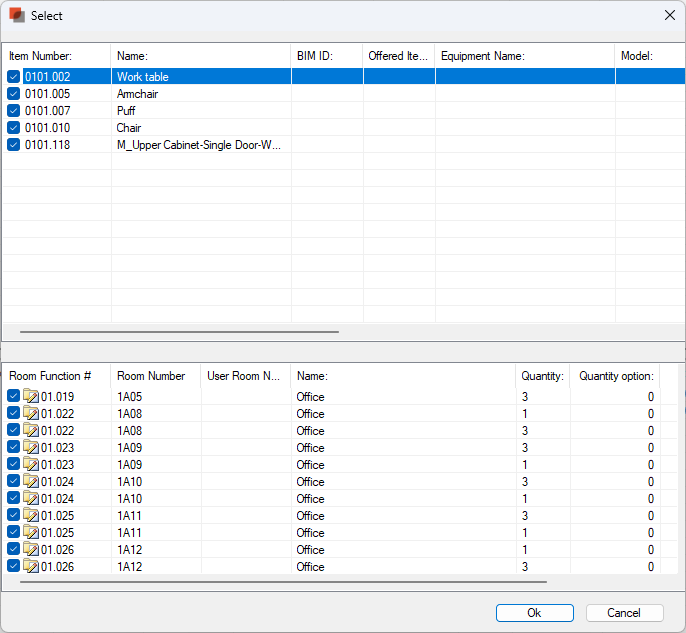Click room icon on 01.025 row with quantity 1
This screenshot has width=686, height=633.
(31, 533)
